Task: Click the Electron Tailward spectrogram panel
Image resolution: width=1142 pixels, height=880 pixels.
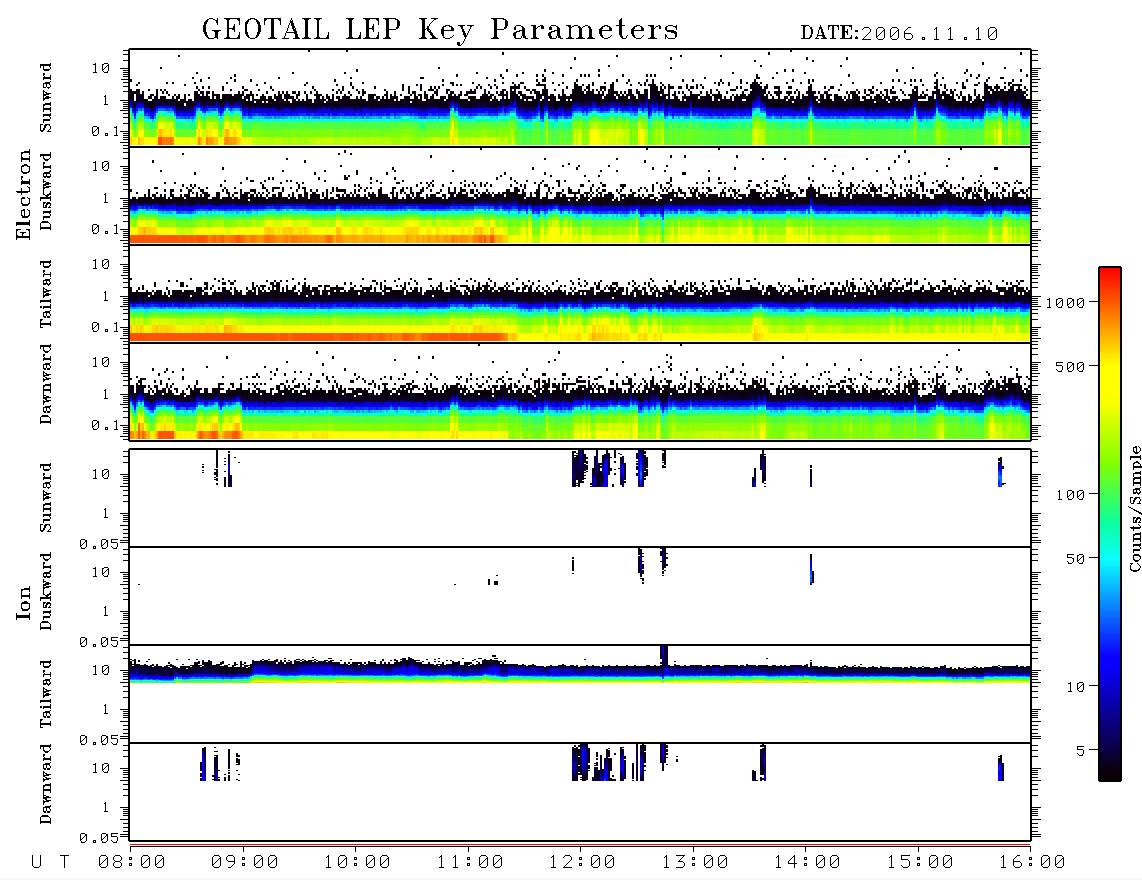Action: click(x=580, y=294)
